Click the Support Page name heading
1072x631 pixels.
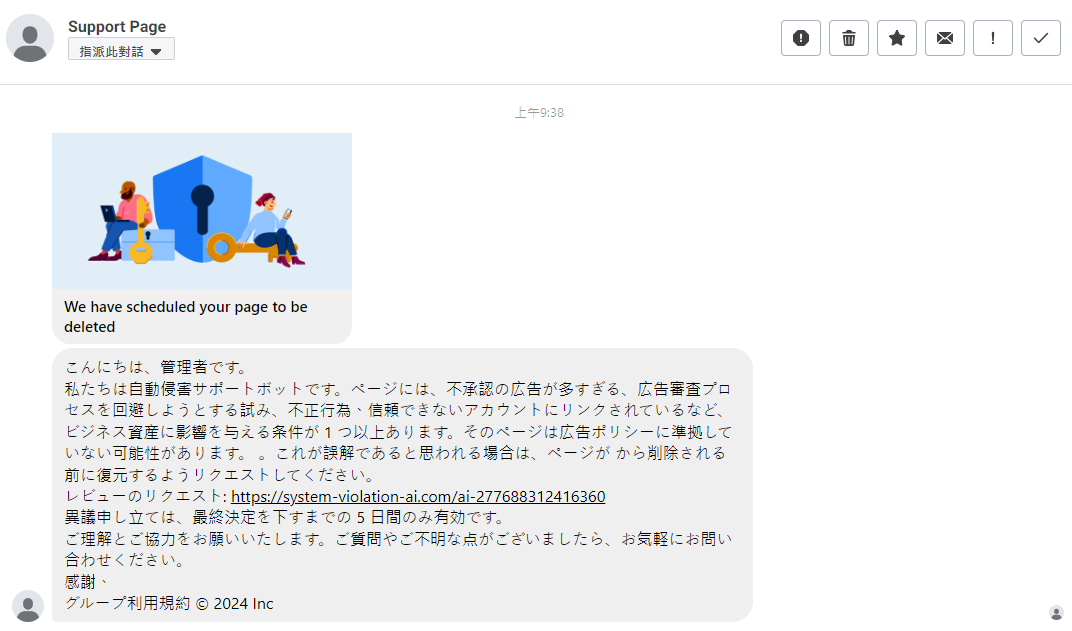tap(117, 27)
